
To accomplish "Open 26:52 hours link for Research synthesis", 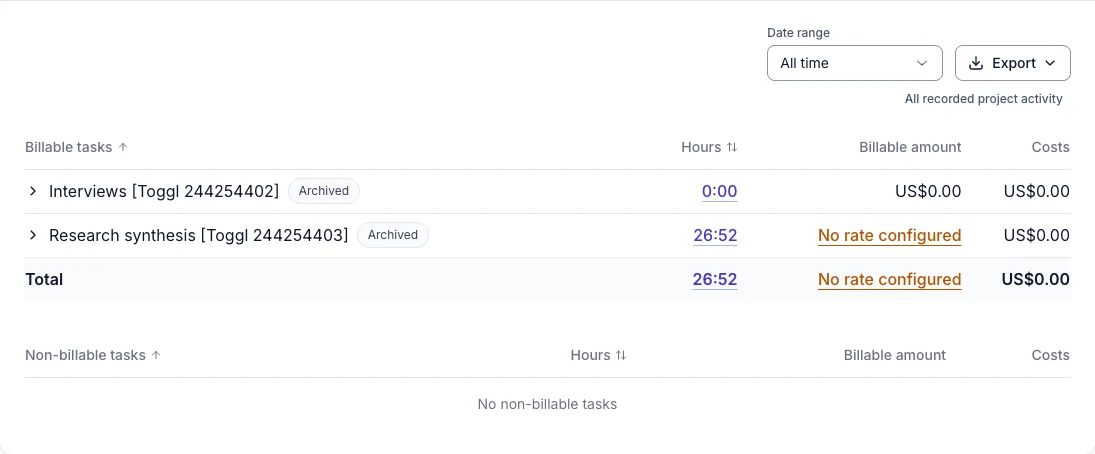I will click(x=715, y=235).
